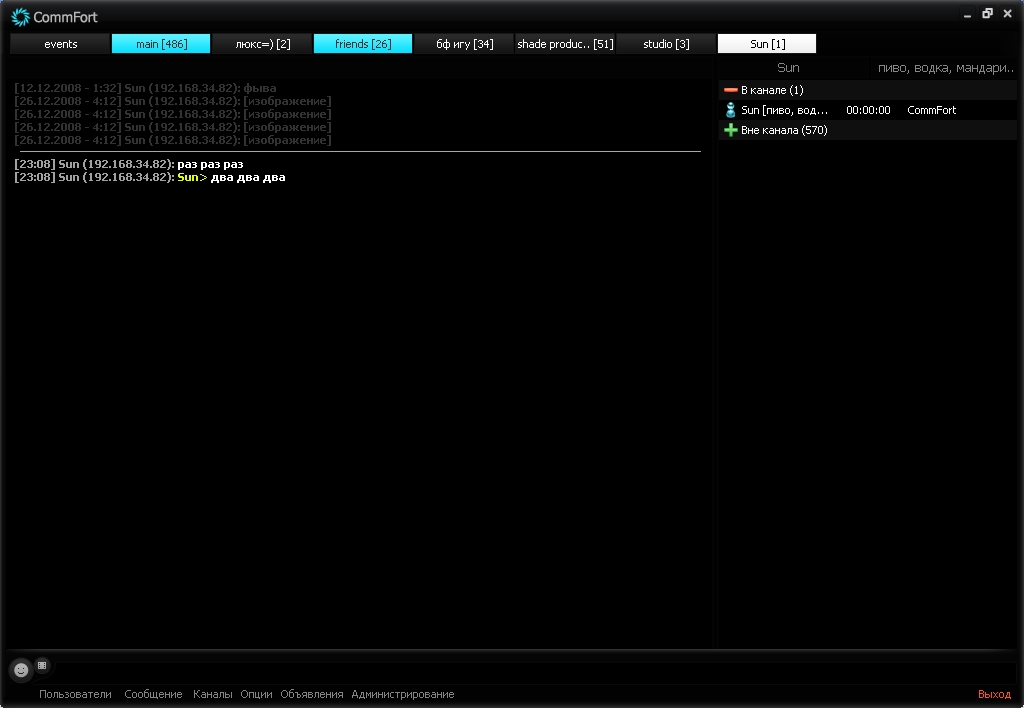This screenshot has height=708, width=1024.
Task: Click the small image insert icon
Action: coord(42,665)
